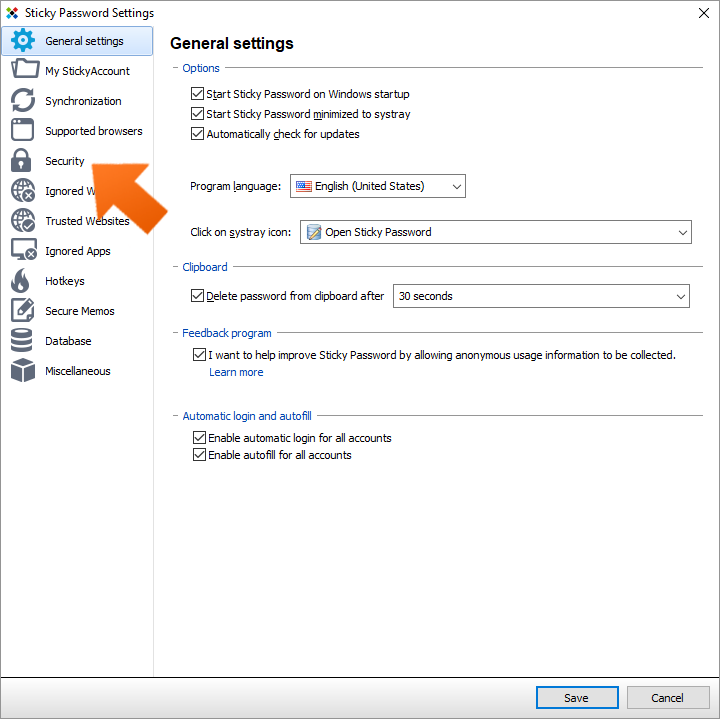The width and height of the screenshot is (720, 719).
Task: Click the Secure Memos notepad icon
Action: tap(22, 310)
